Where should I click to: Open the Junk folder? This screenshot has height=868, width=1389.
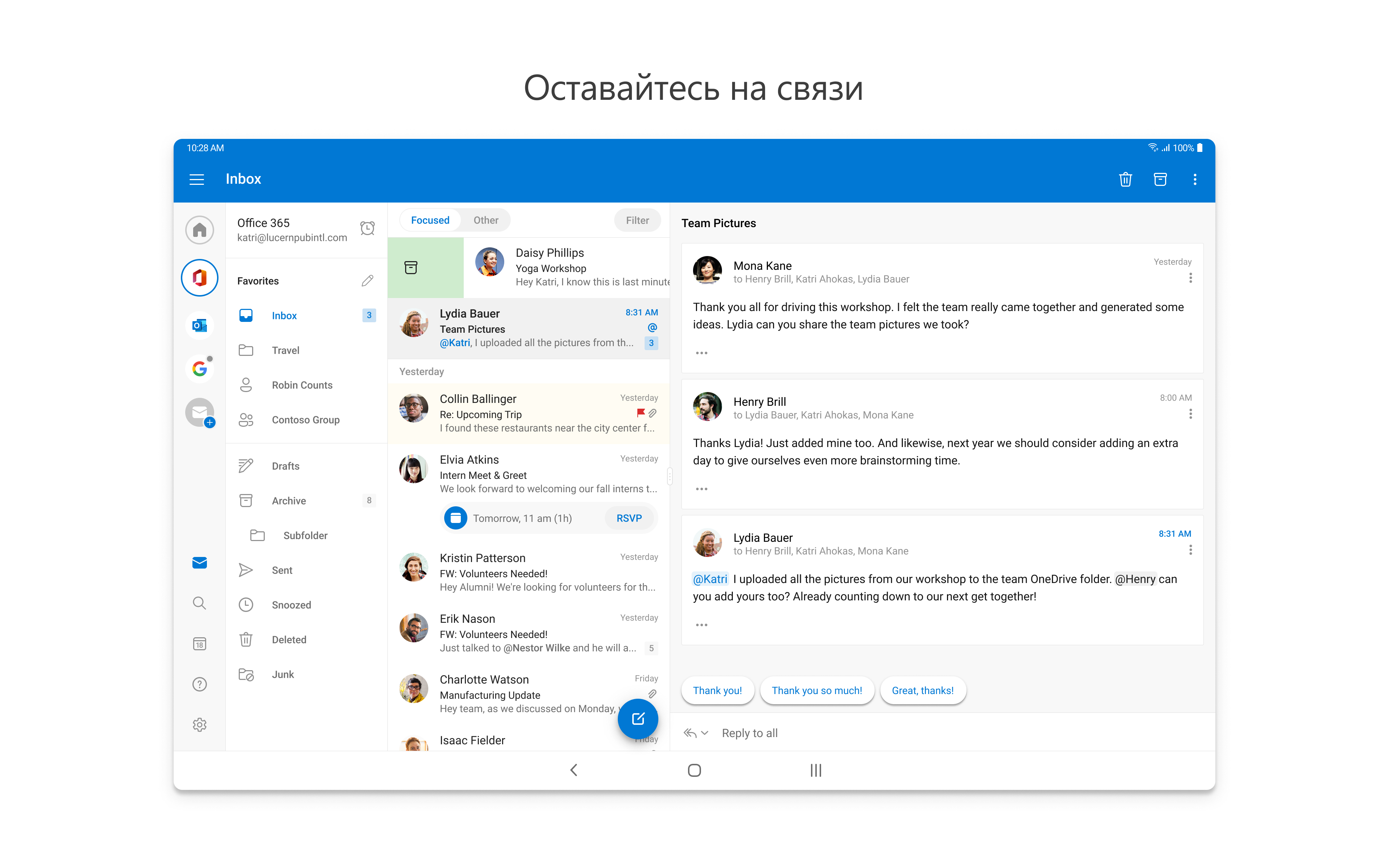pos(306,675)
